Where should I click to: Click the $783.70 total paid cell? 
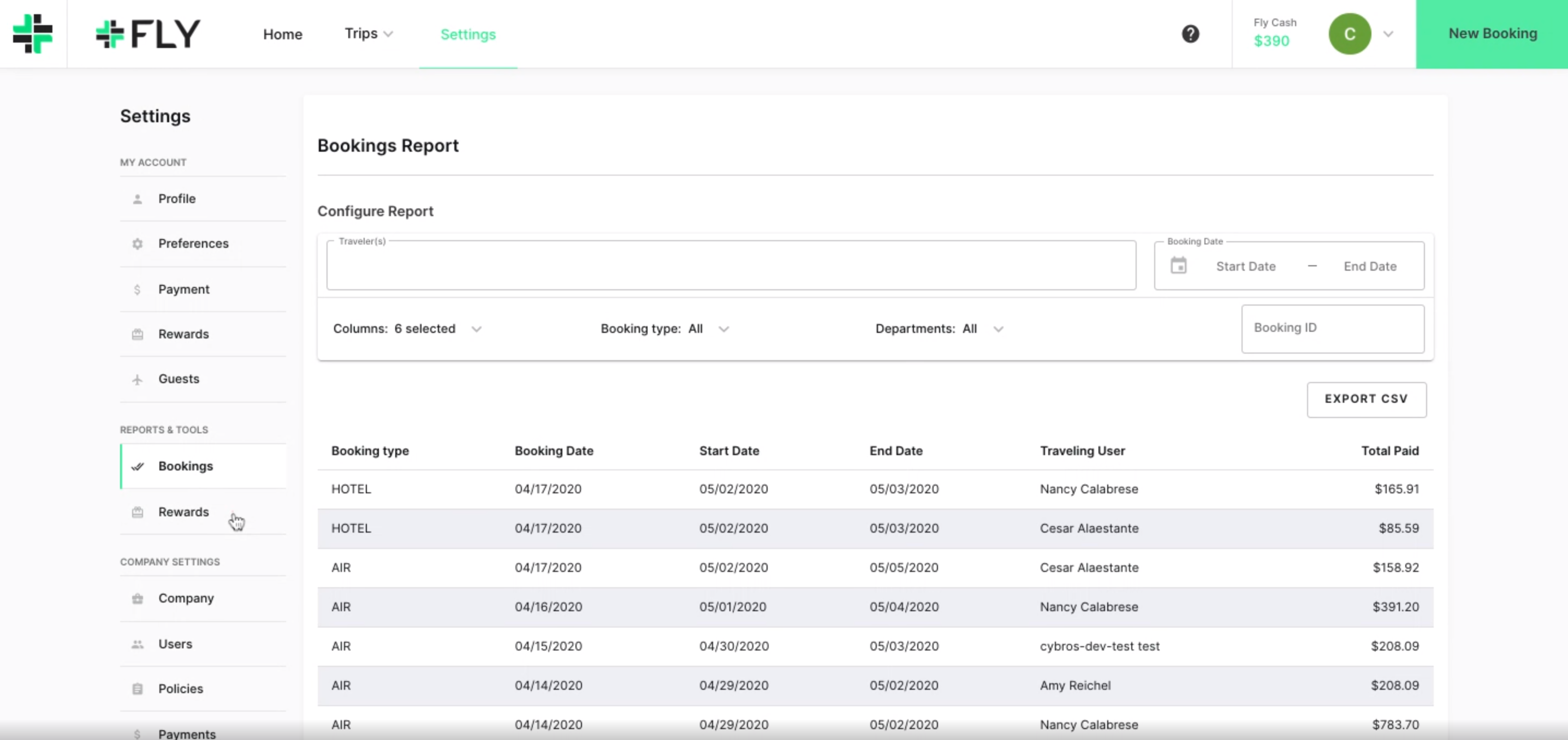coord(1395,725)
